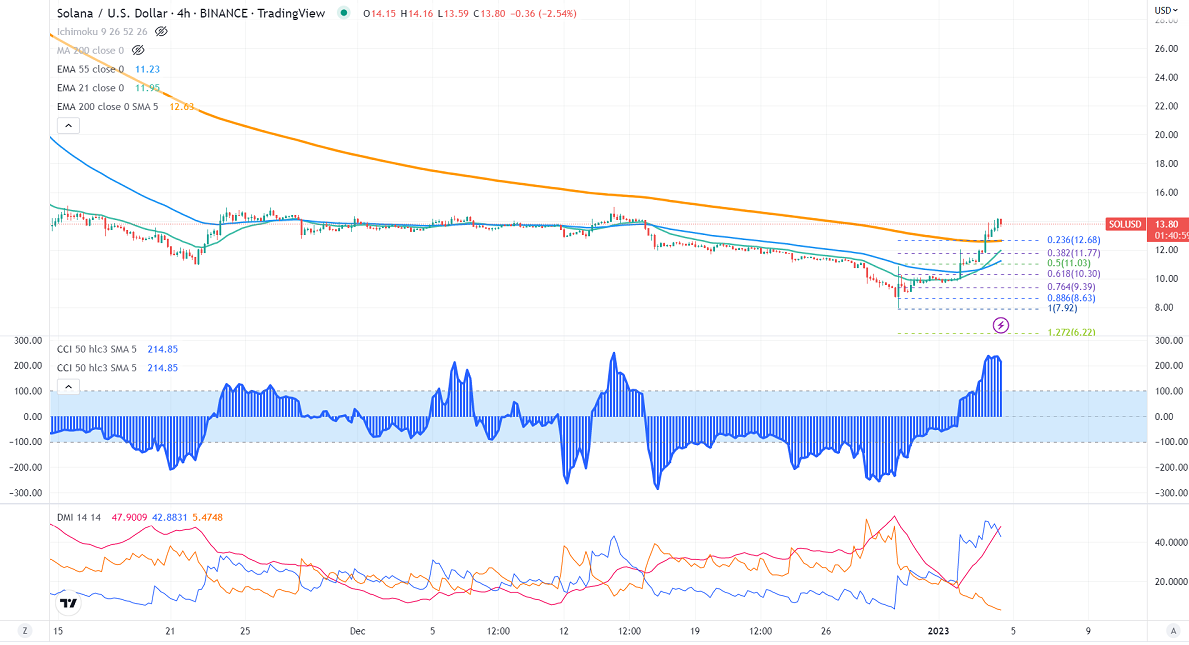Click the 26.00 price scale label
Viewport: 1189px width, 645px height.
(x=1166, y=49)
